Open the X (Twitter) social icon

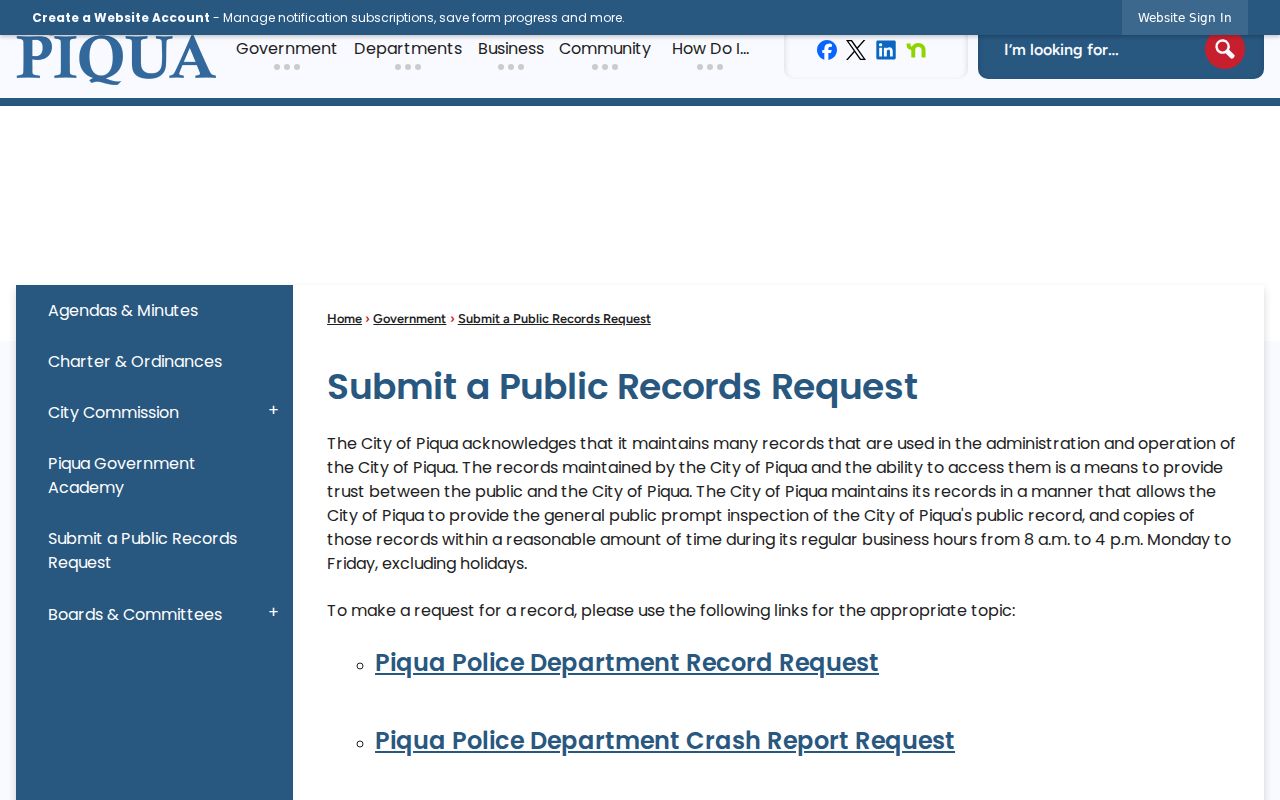pyautogui.click(x=856, y=50)
